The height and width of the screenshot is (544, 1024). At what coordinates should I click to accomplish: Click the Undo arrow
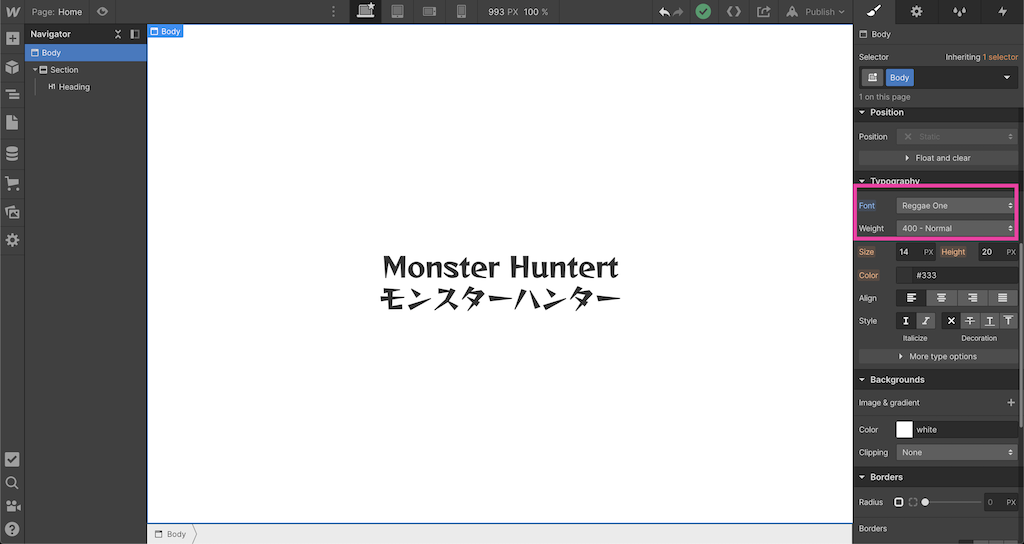point(664,12)
